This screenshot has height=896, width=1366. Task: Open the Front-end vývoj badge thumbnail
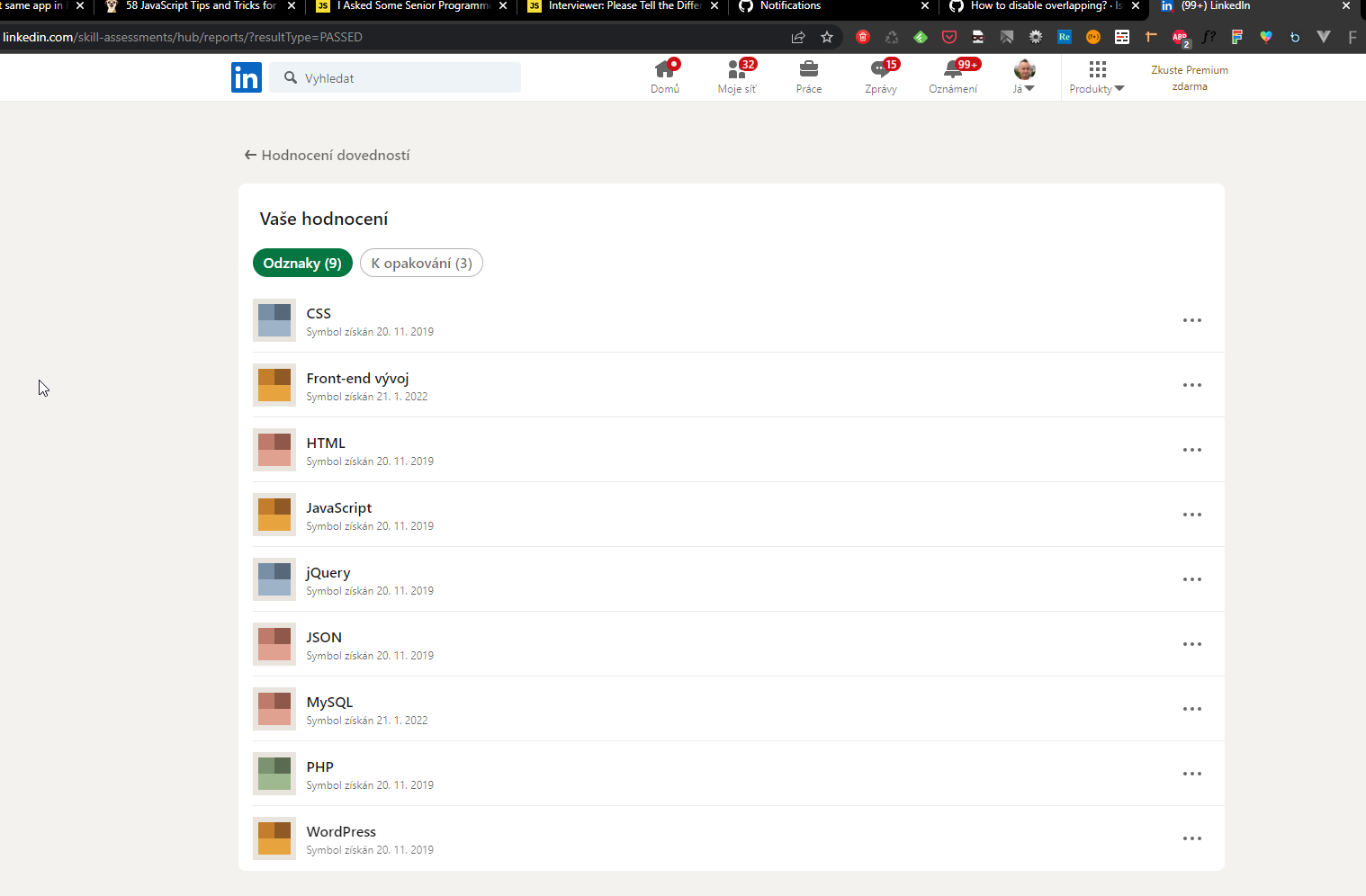click(274, 385)
